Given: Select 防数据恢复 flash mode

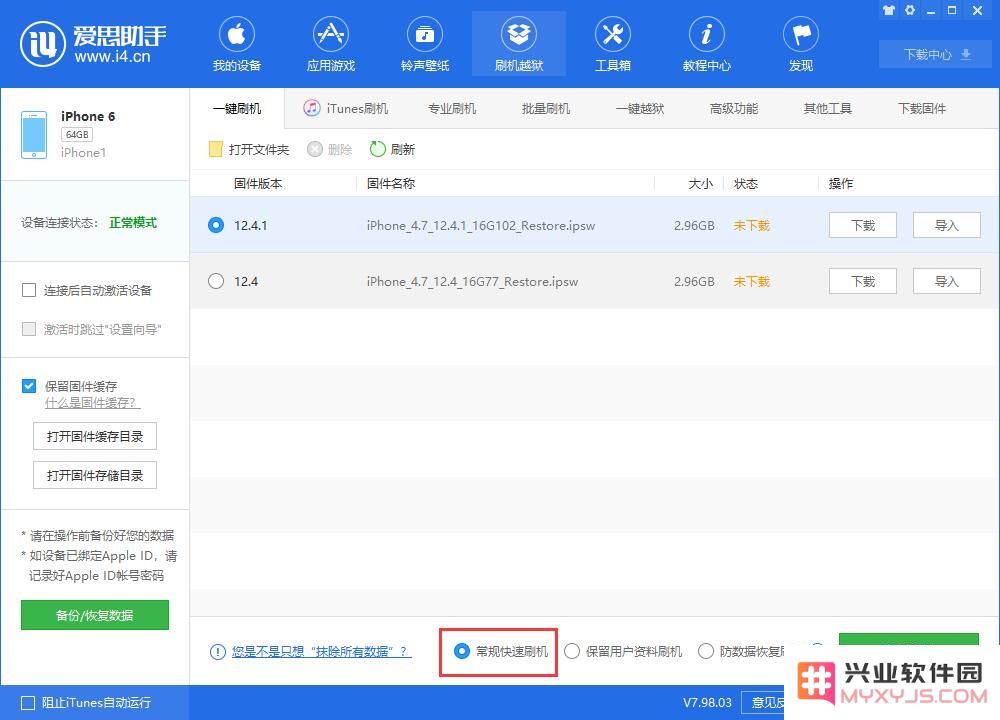Looking at the screenshot, I should pyautogui.click(x=706, y=651).
